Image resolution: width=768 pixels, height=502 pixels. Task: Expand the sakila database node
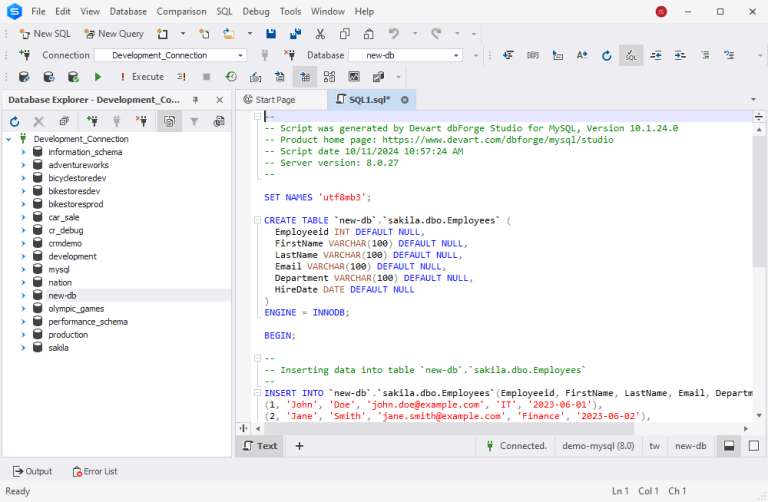[x=23, y=348]
